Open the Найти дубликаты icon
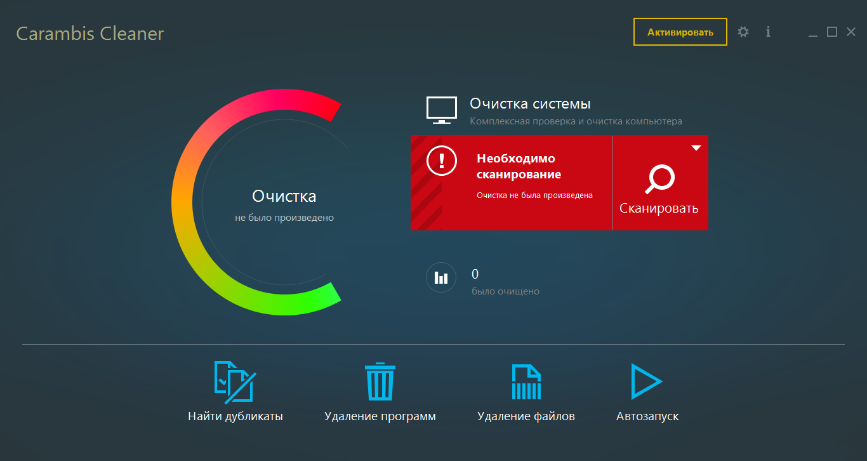This screenshot has height=461, width=867. click(x=235, y=381)
